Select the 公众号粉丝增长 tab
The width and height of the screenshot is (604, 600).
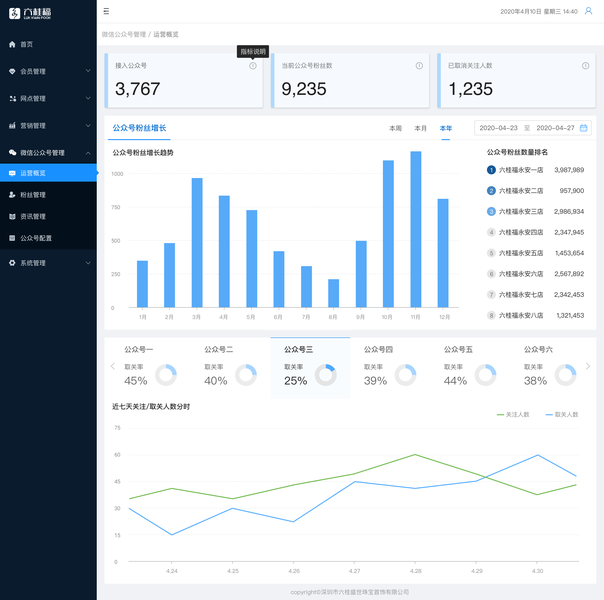click(139, 128)
